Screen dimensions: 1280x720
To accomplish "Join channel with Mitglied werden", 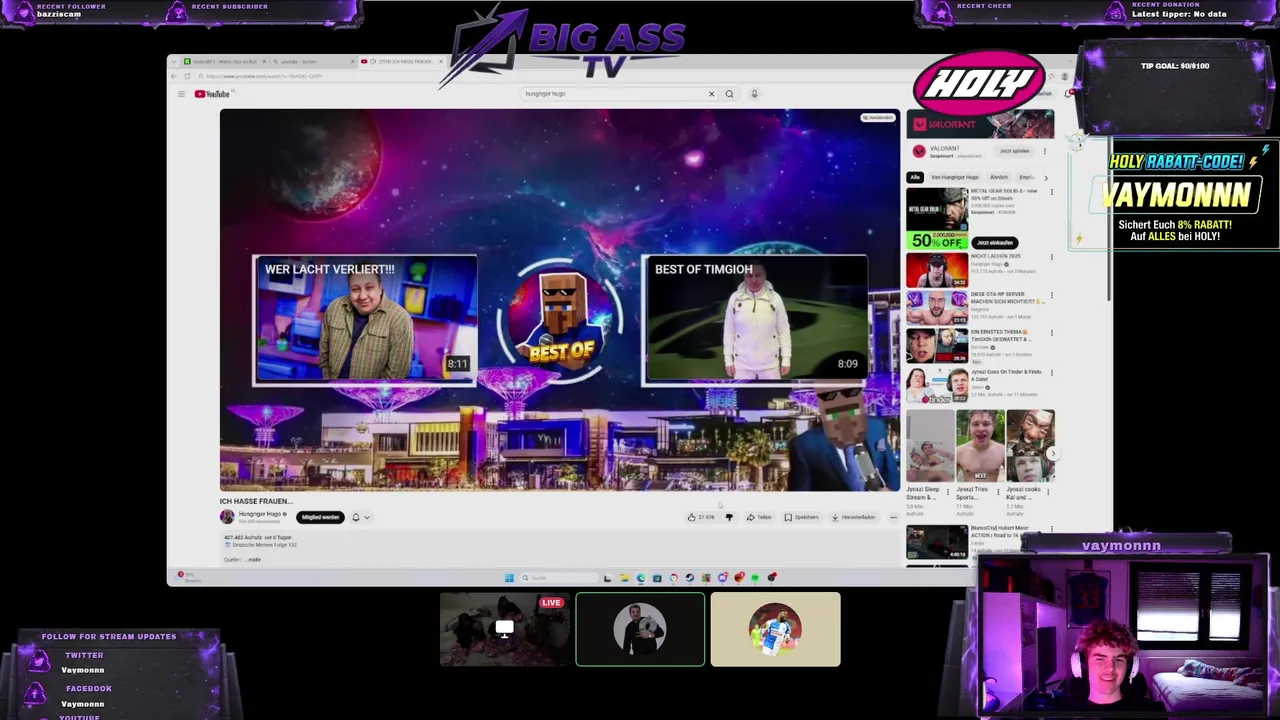I will [320, 517].
